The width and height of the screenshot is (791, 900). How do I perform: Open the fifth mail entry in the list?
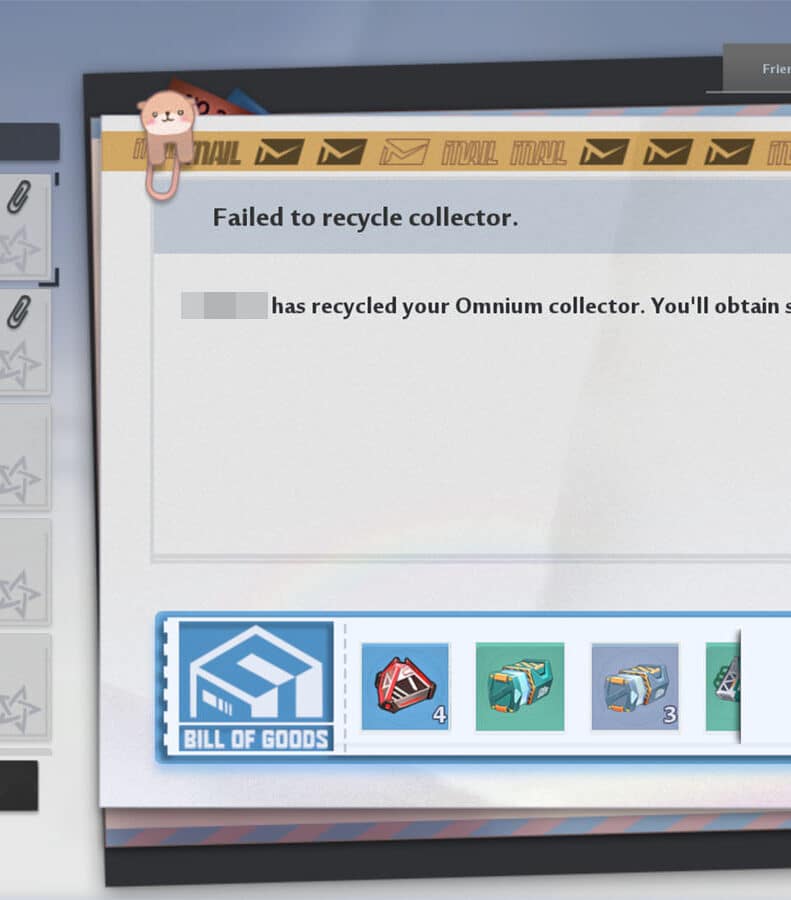[x=25, y=687]
